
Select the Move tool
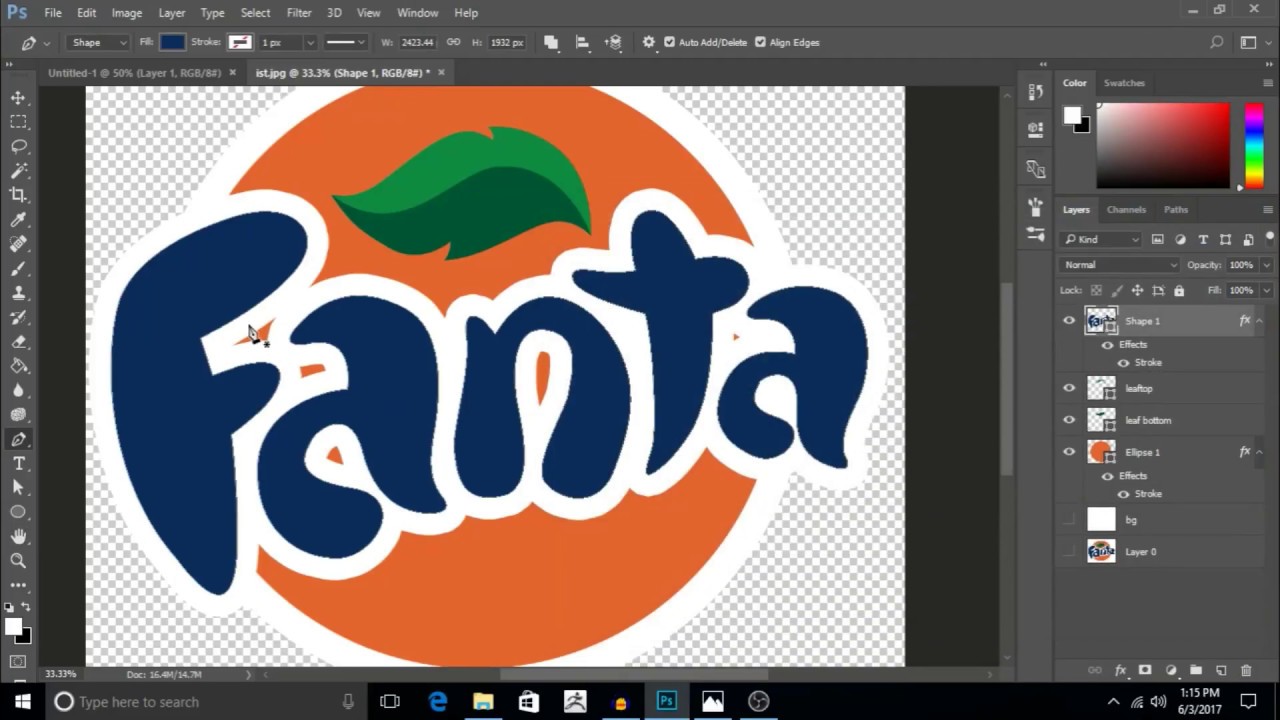[x=18, y=97]
